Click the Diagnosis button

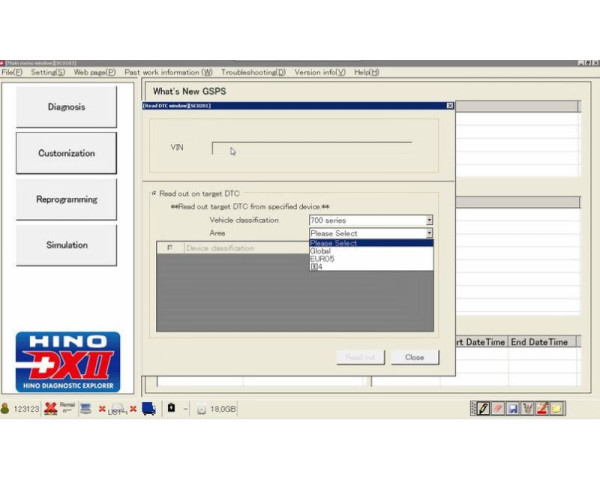[67, 107]
